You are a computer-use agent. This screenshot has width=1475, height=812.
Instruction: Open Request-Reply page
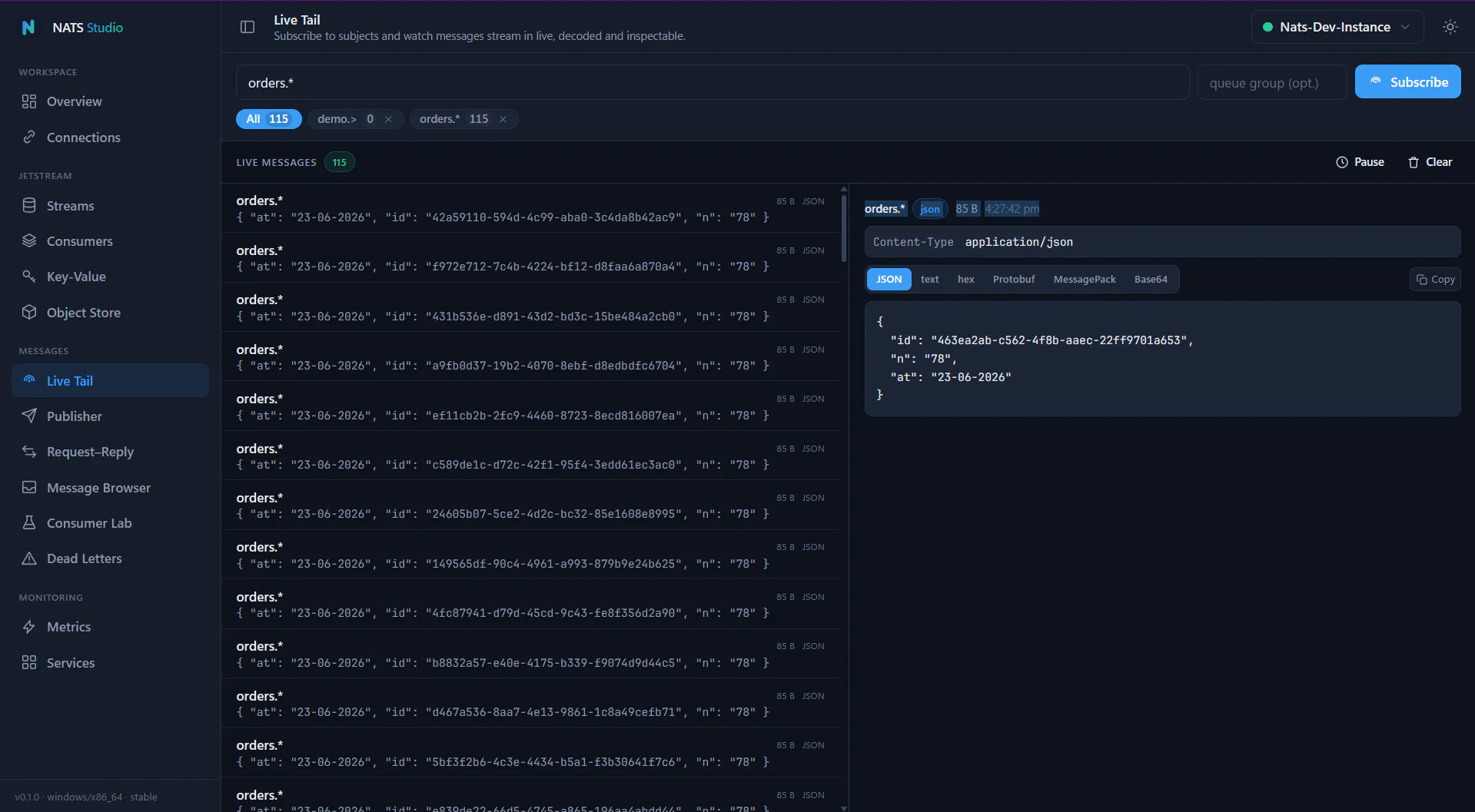point(111,452)
